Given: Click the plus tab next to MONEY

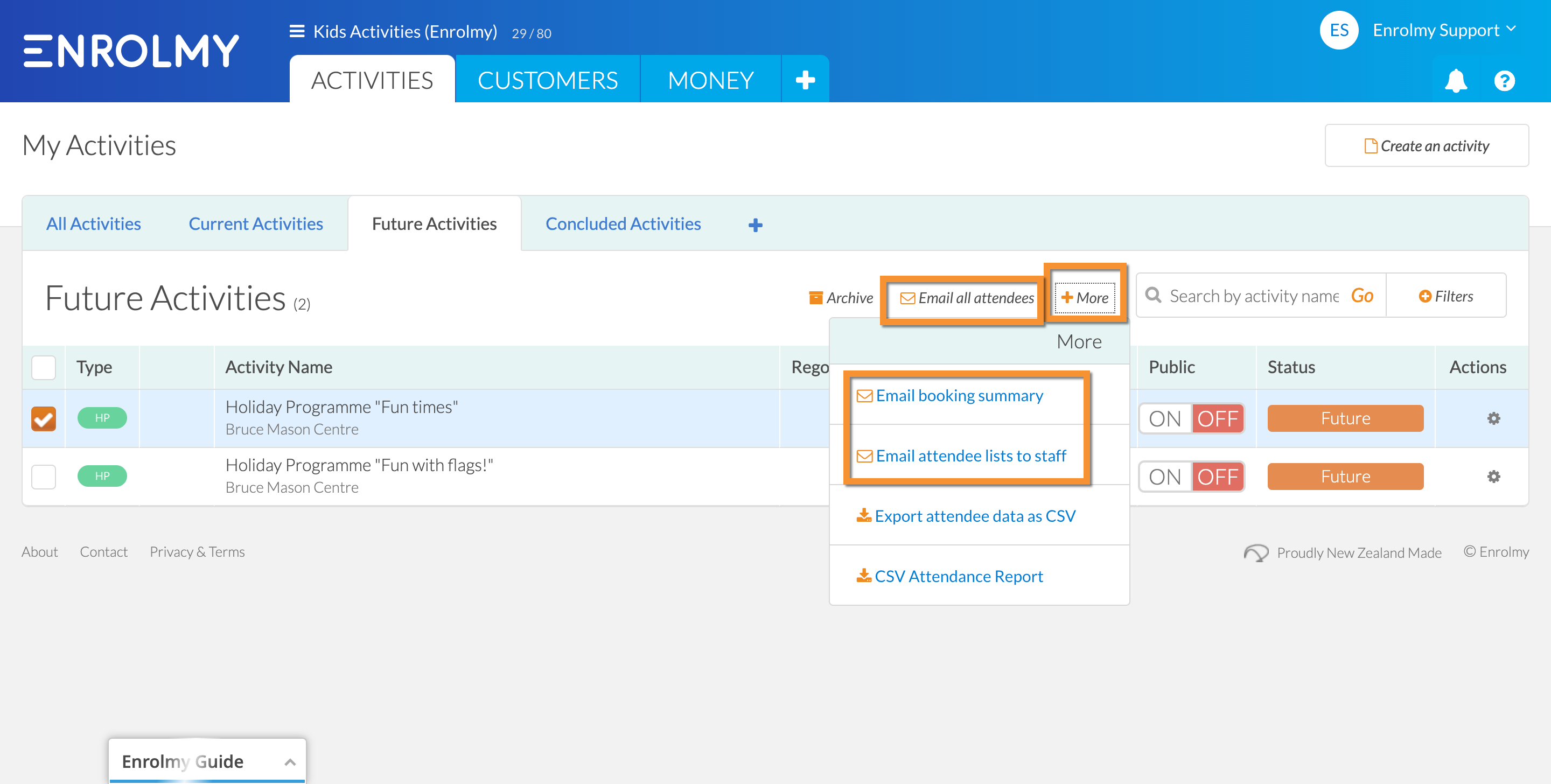Looking at the screenshot, I should [805, 80].
